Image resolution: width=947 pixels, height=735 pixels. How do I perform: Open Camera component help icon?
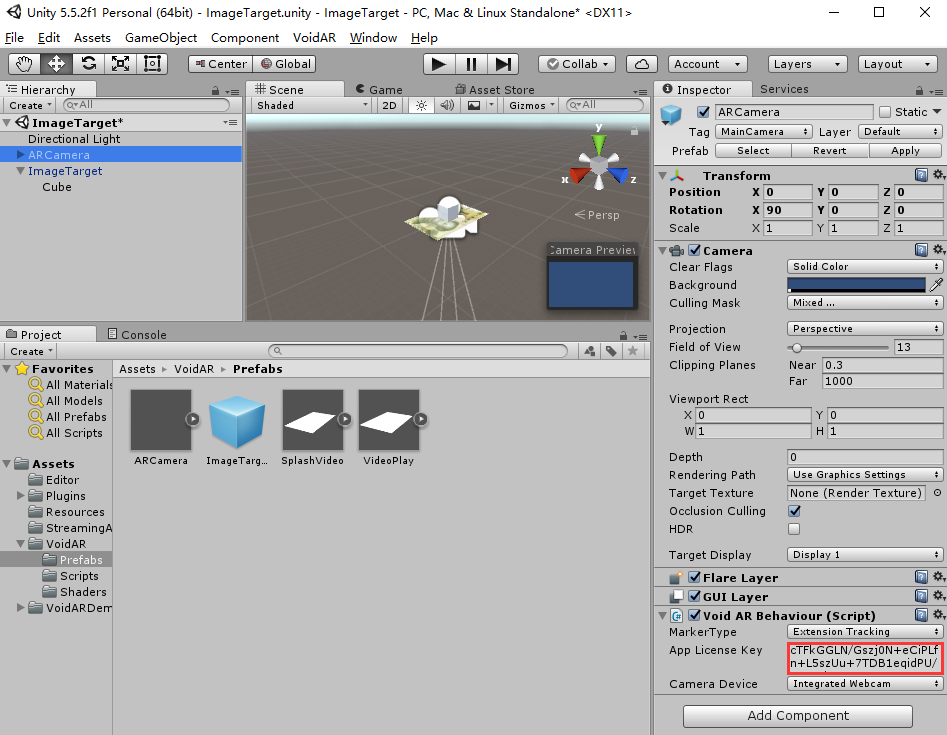(x=921, y=250)
